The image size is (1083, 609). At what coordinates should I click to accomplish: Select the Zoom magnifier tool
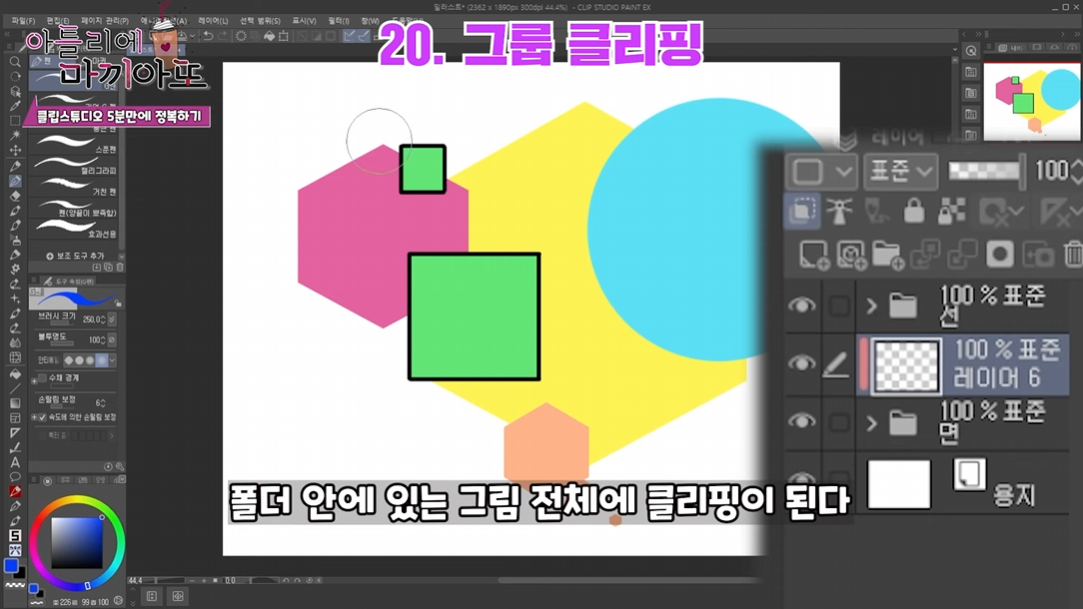pyautogui.click(x=15, y=61)
